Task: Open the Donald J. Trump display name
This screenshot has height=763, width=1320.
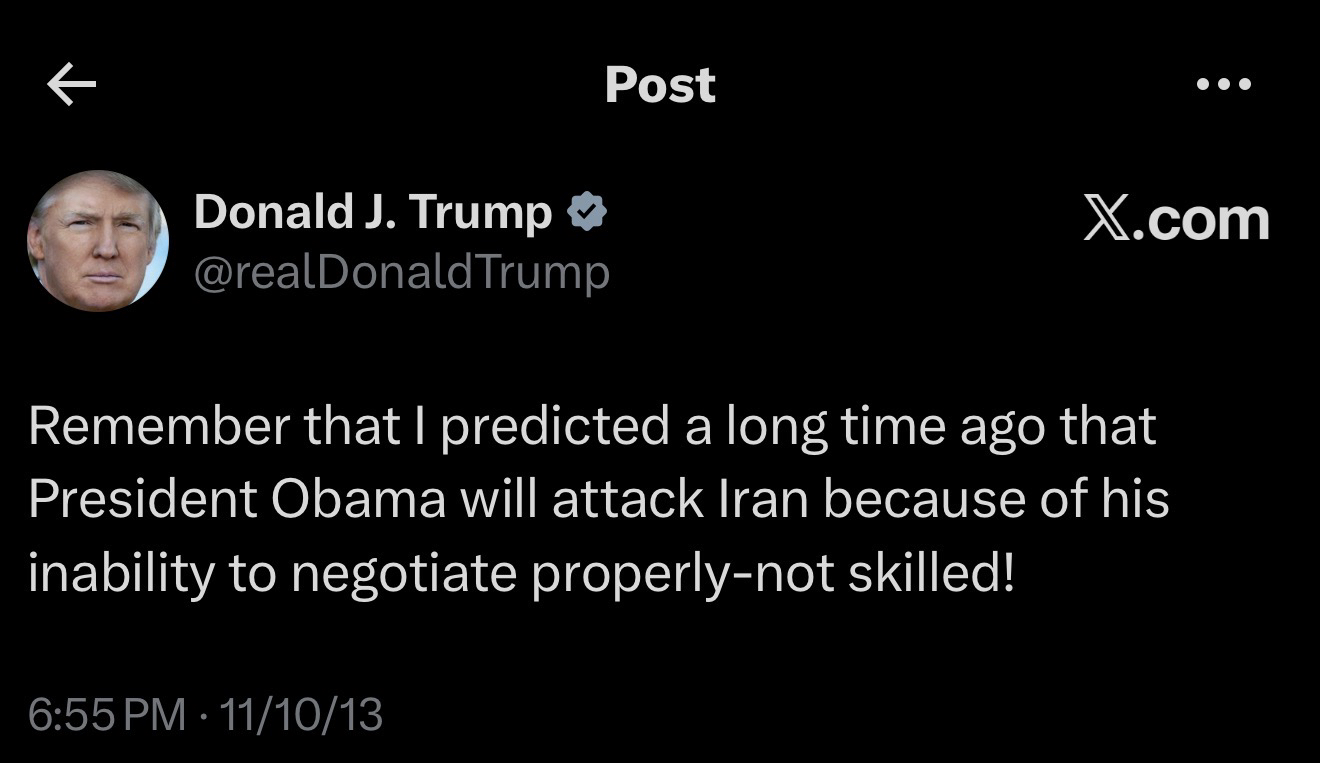Action: coord(372,212)
